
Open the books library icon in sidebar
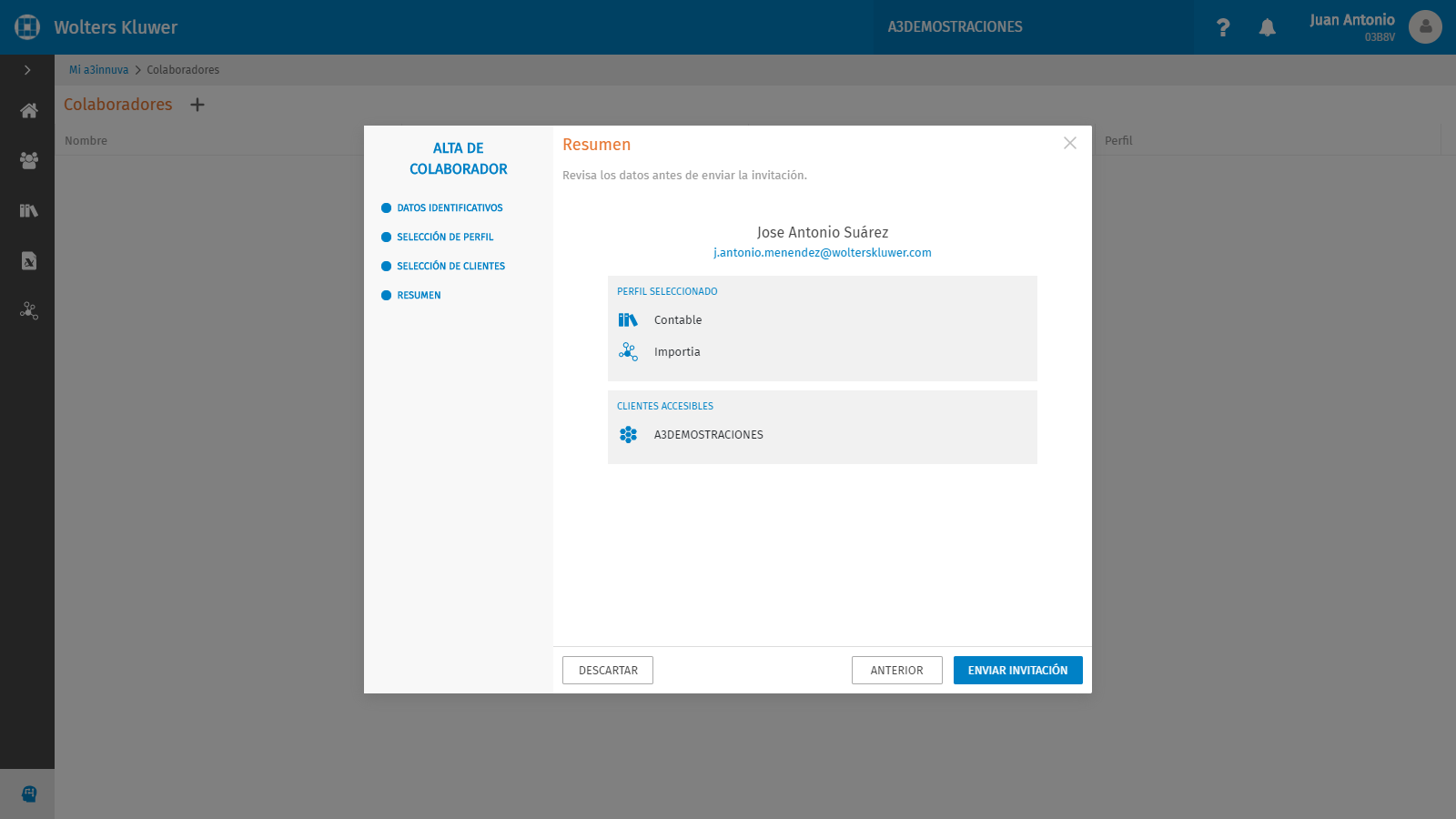tap(29, 210)
